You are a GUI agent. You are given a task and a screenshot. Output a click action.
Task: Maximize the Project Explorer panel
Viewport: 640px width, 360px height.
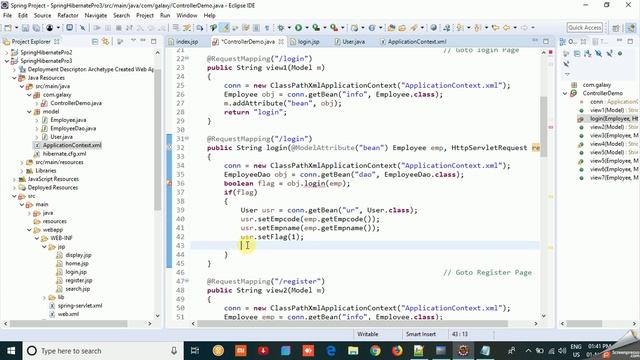[x=153, y=41]
